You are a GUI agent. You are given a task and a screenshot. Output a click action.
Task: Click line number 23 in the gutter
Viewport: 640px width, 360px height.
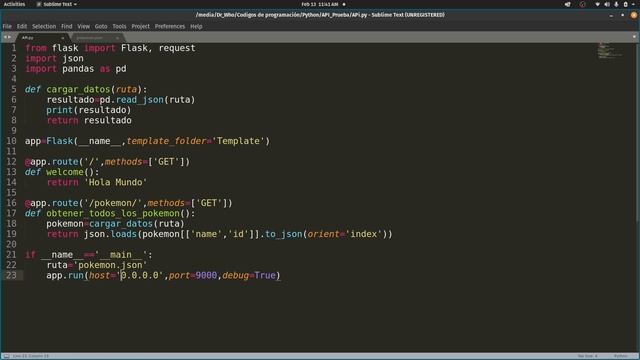pyautogui.click(x=11, y=275)
